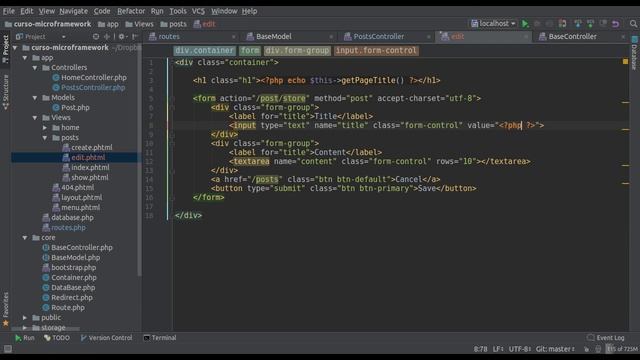The image size is (640, 360).
Task: Click the read-only lock icon in status bar
Action: 586,349
